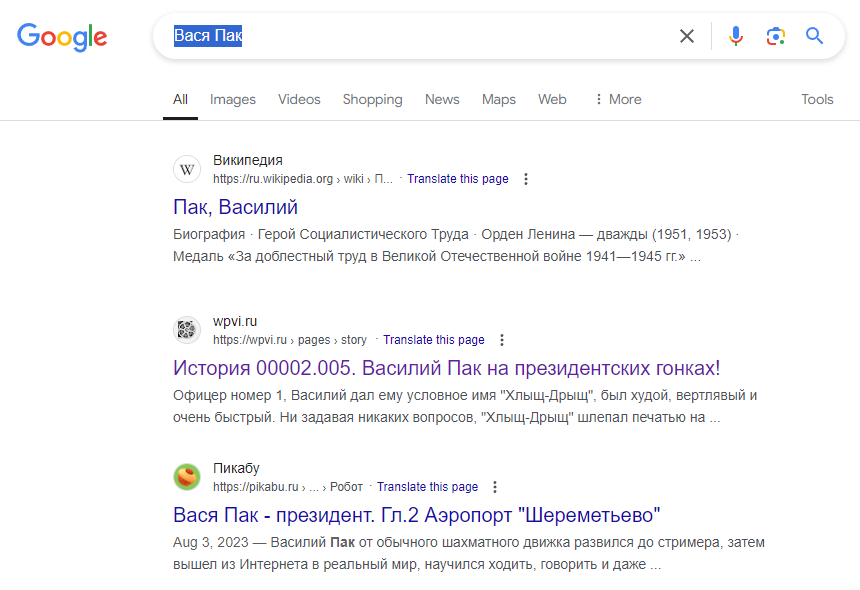The height and width of the screenshot is (590, 860).
Task: Start voice search with microphone icon
Action: click(736, 37)
